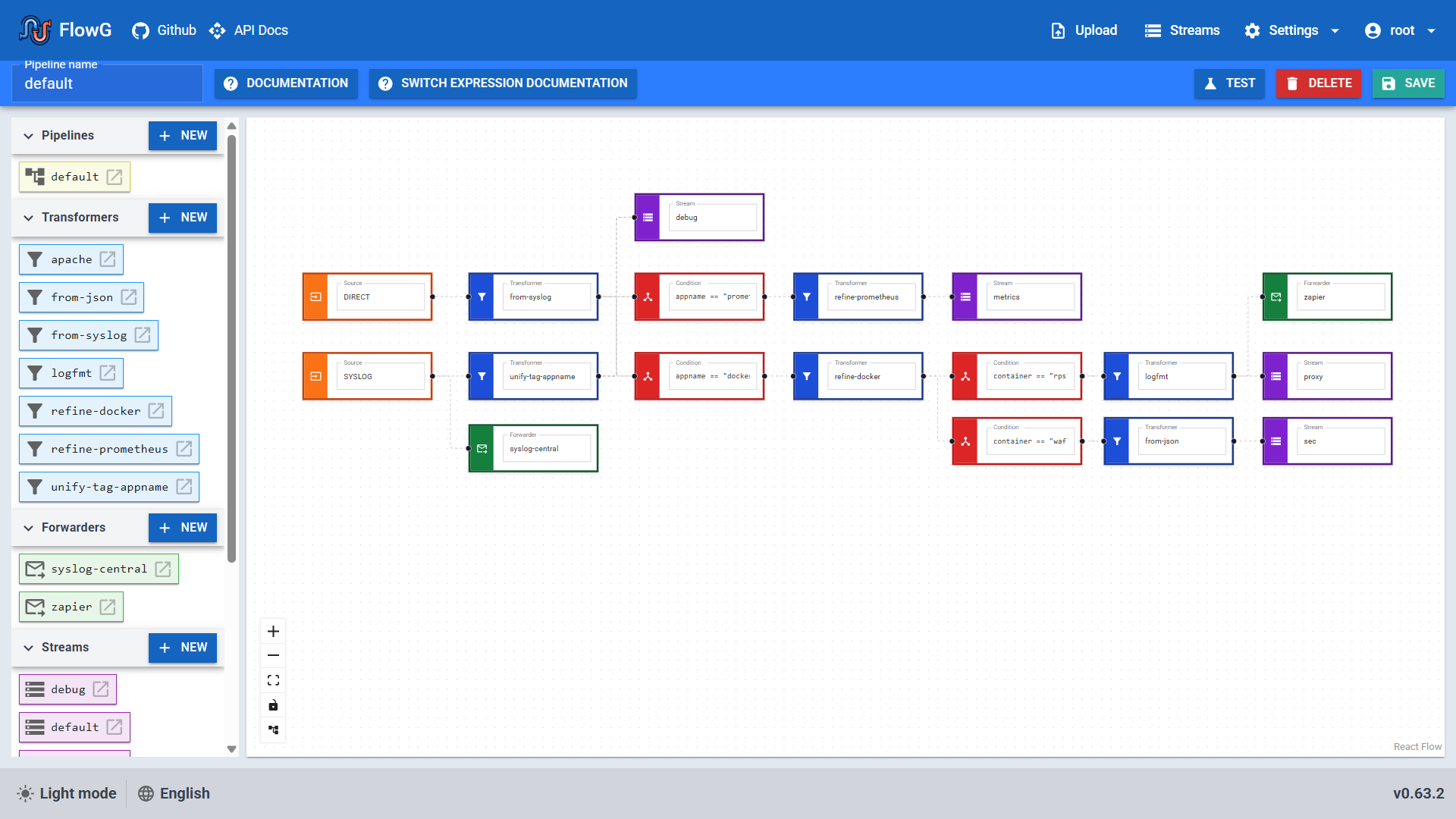Open the refine-docker transformer edit icon
Screen dimensions: 1456x819
click(156, 411)
